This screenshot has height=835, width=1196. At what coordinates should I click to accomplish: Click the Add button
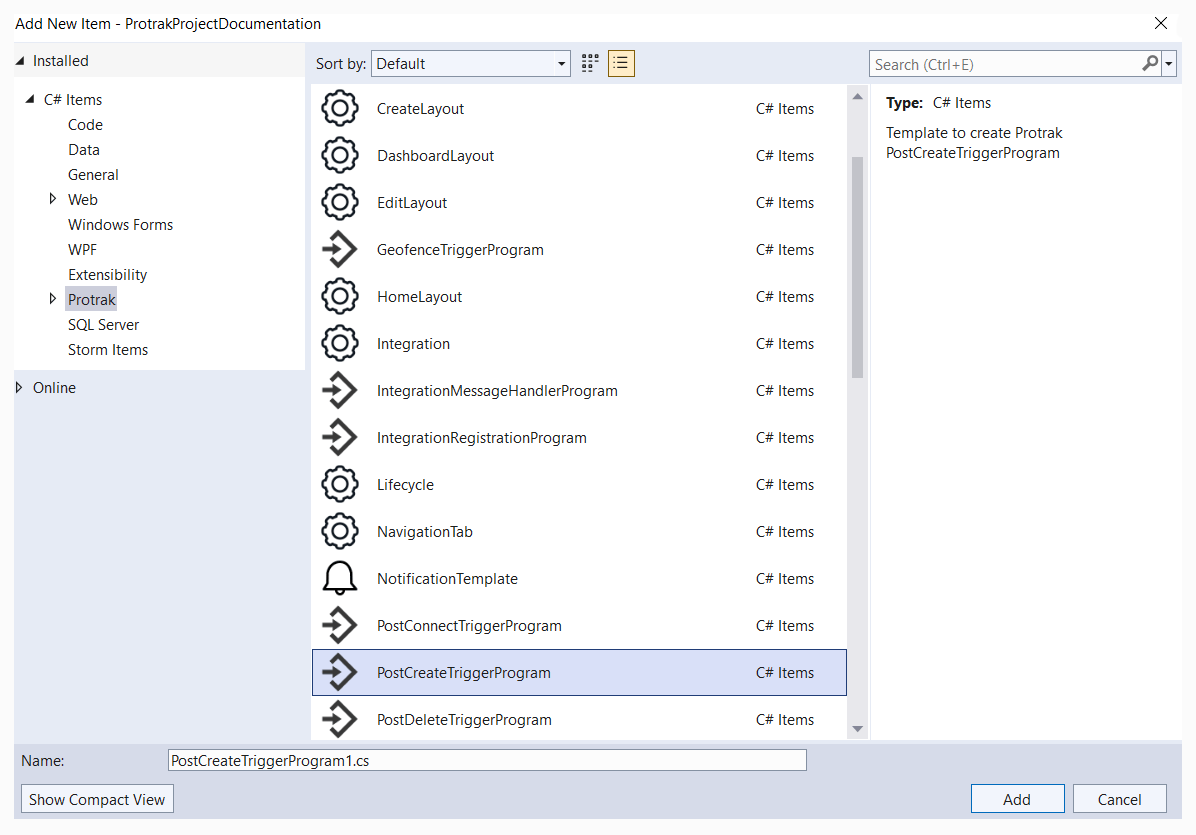(x=1017, y=799)
